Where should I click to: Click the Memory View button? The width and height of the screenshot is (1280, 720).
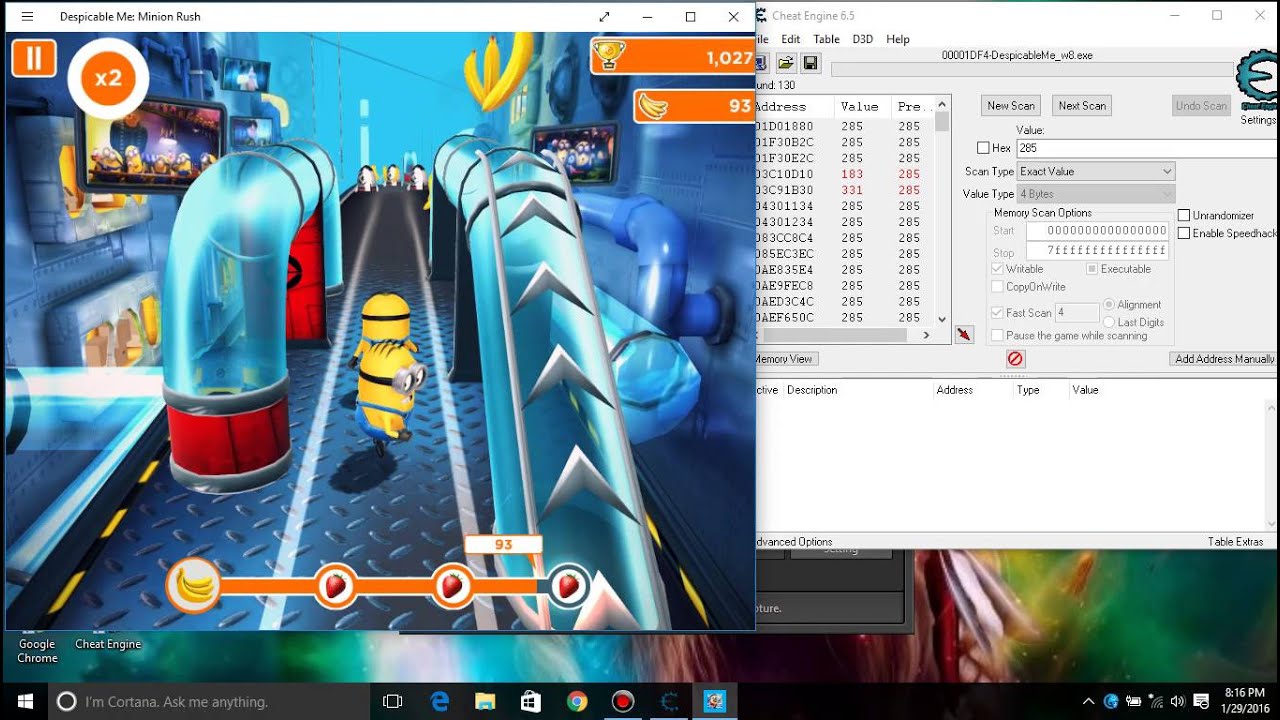(x=785, y=359)
